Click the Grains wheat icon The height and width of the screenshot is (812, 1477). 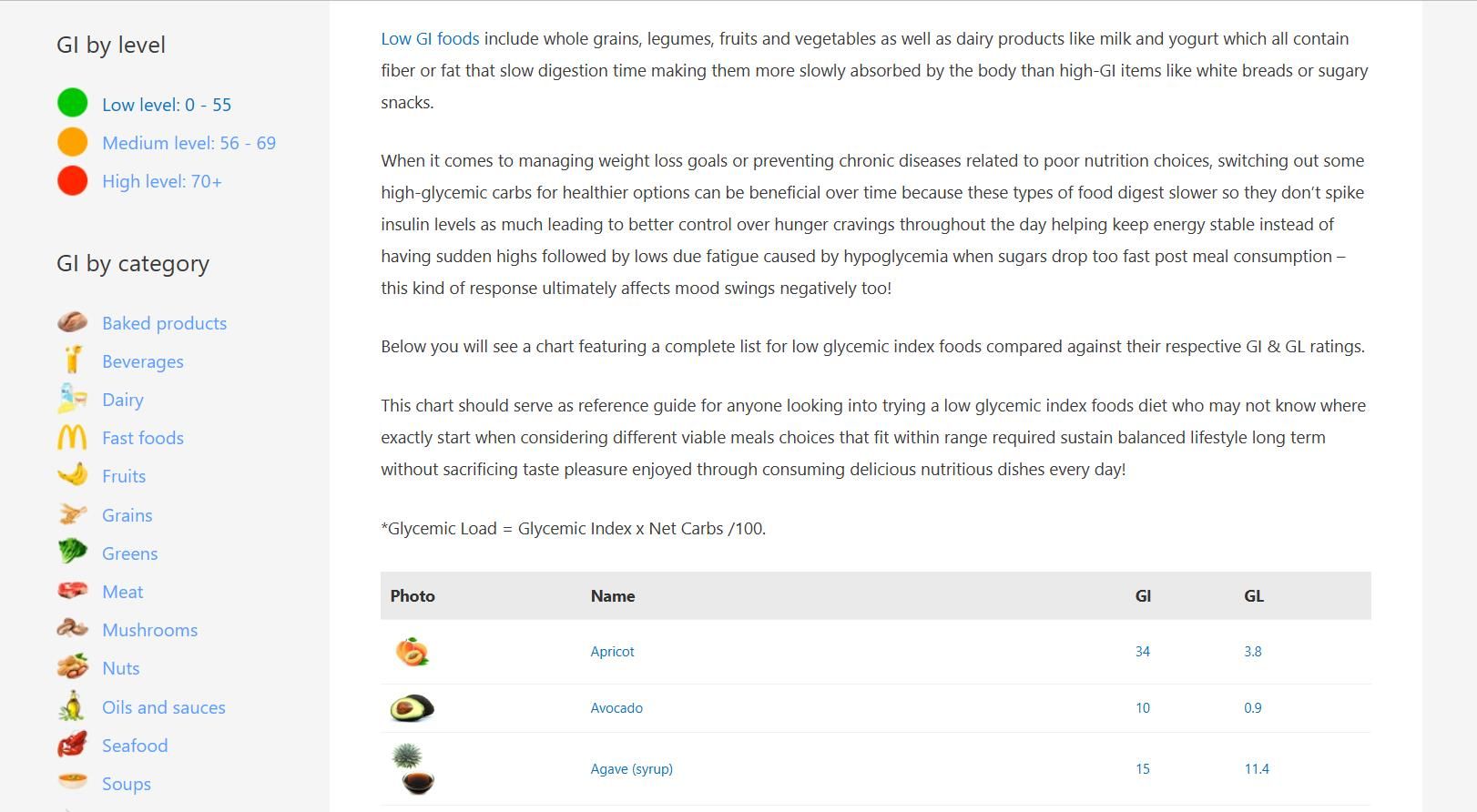[x=72, y=514]
